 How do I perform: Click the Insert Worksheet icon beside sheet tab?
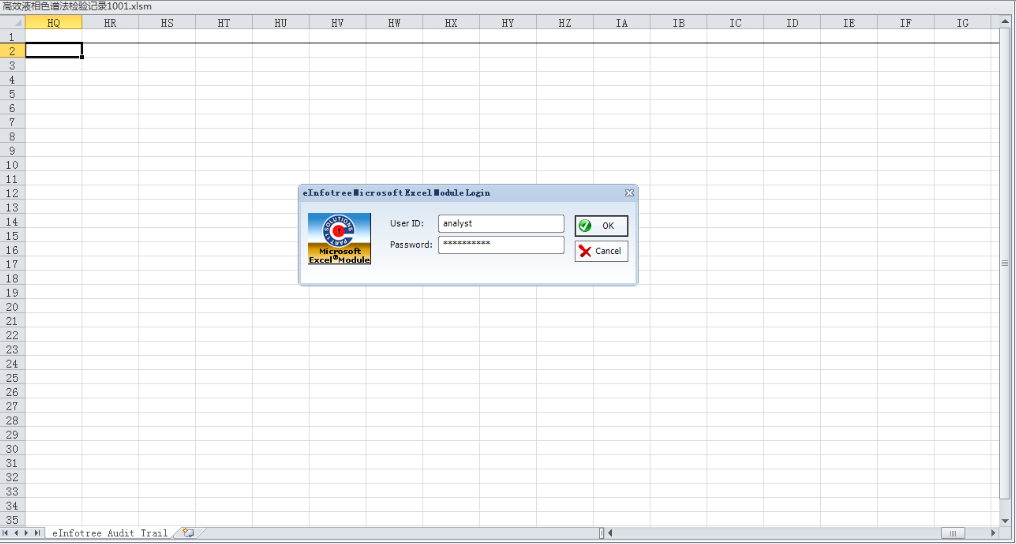(187, 533)
